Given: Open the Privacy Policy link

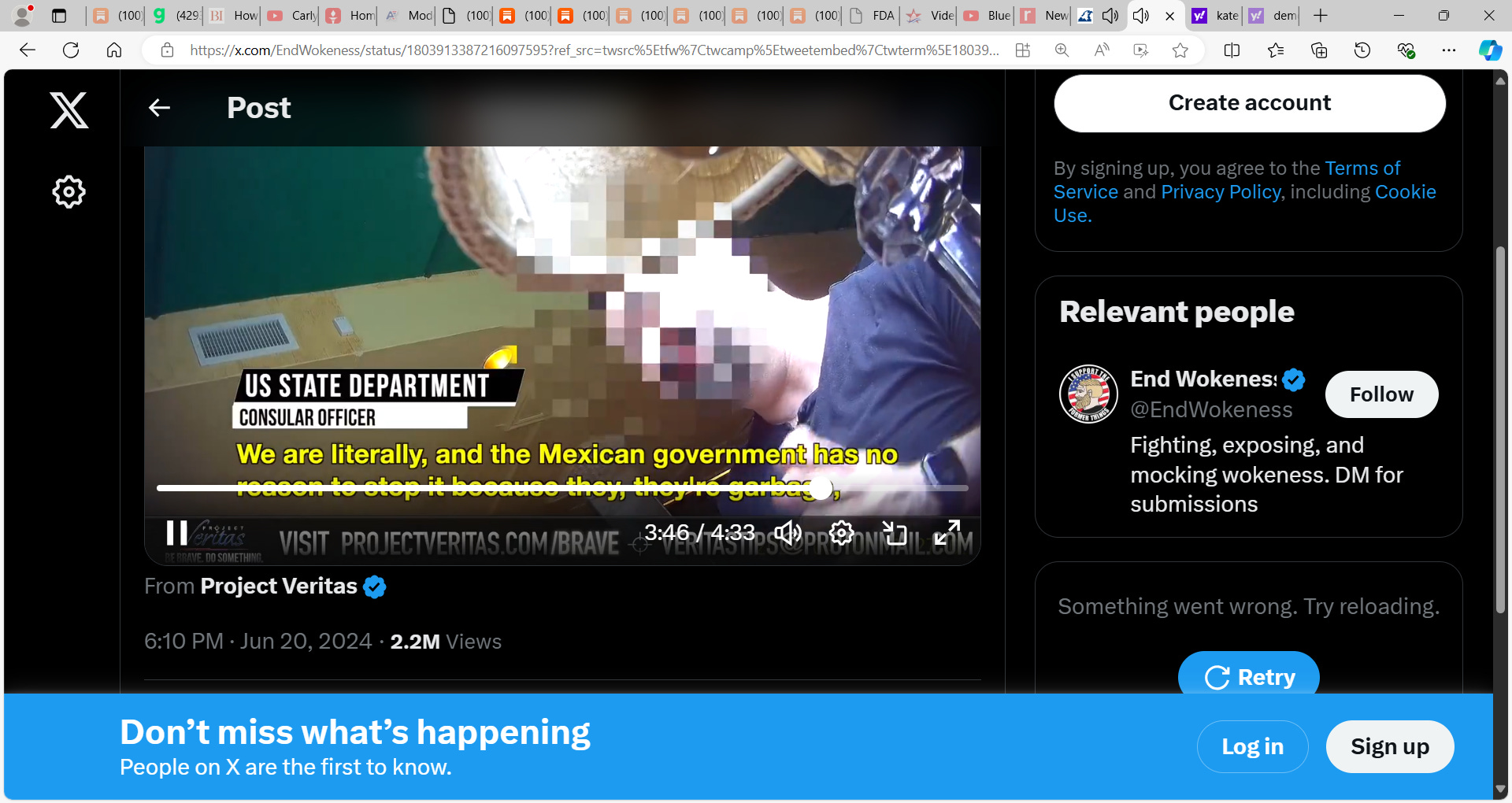Looking at the screenshot, I should point(1221,192).
